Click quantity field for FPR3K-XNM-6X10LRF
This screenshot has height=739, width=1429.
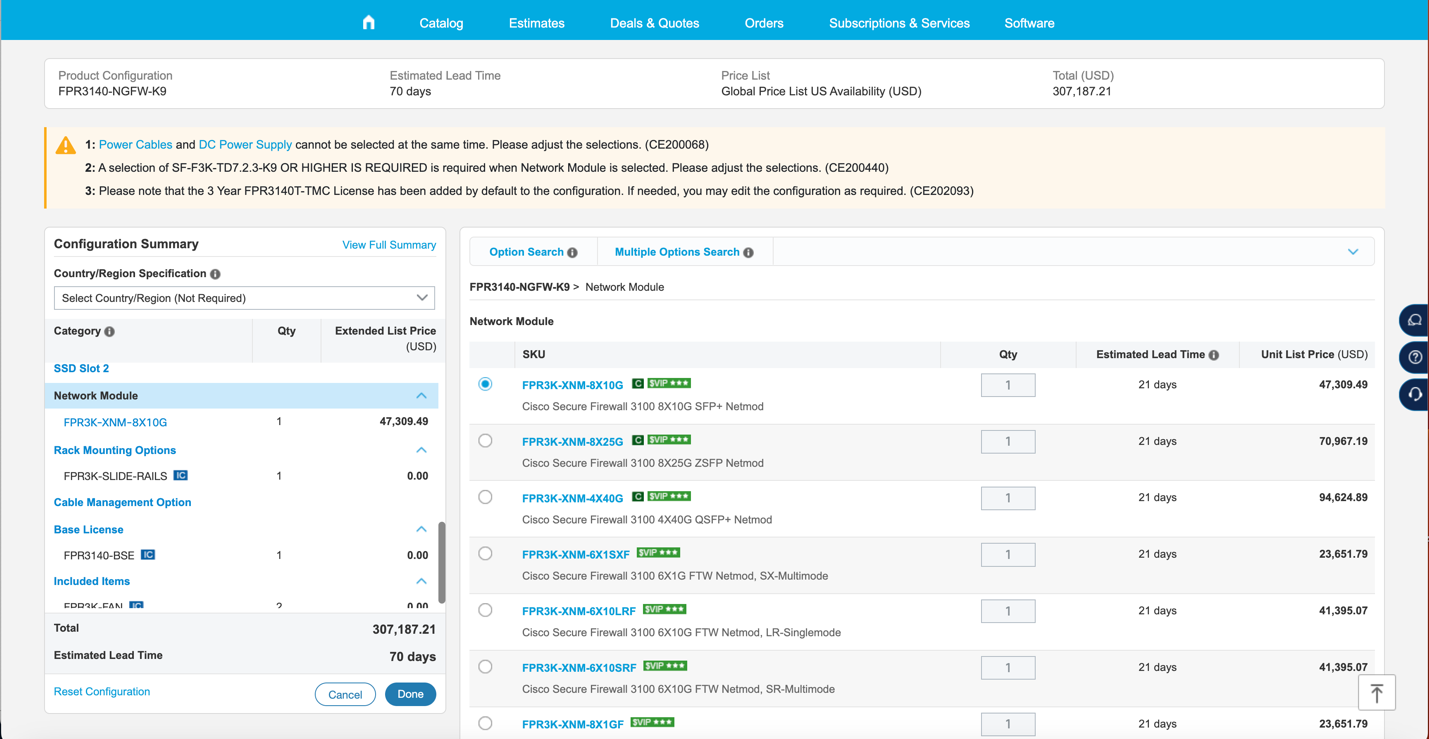(x=1008, y=611)
